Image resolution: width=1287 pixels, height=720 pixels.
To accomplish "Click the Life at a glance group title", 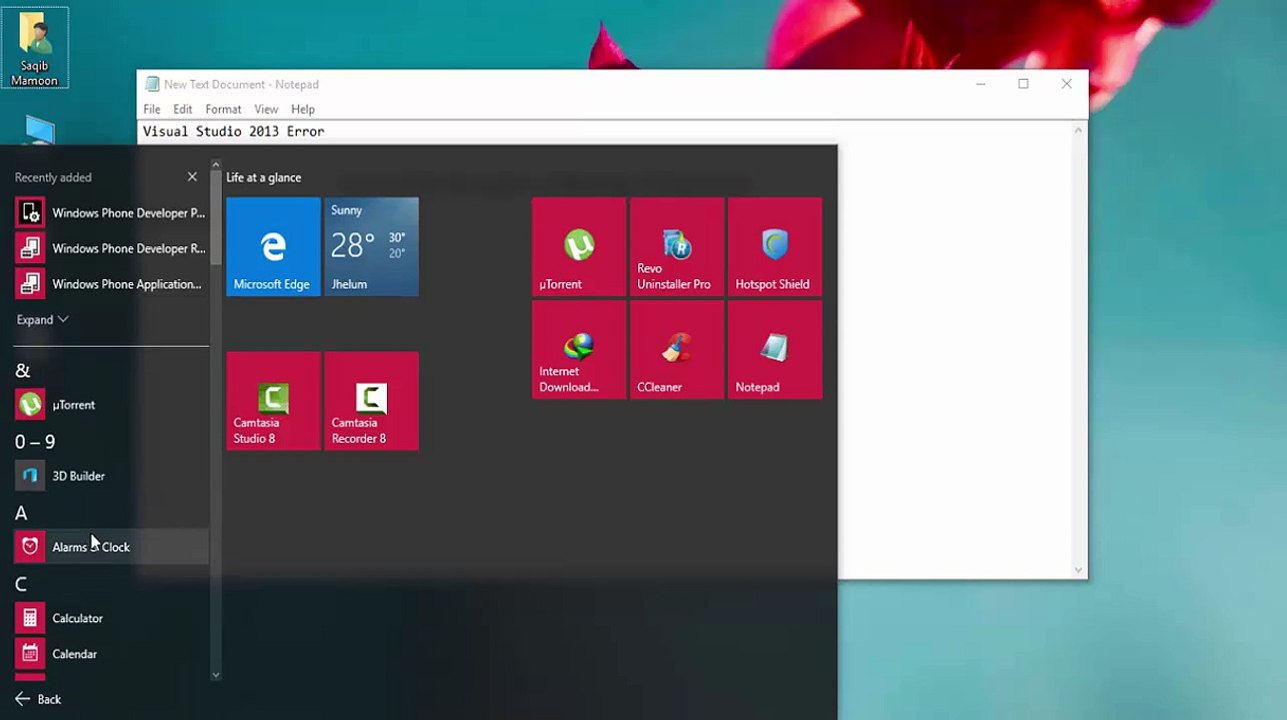I will coord(263,177).
